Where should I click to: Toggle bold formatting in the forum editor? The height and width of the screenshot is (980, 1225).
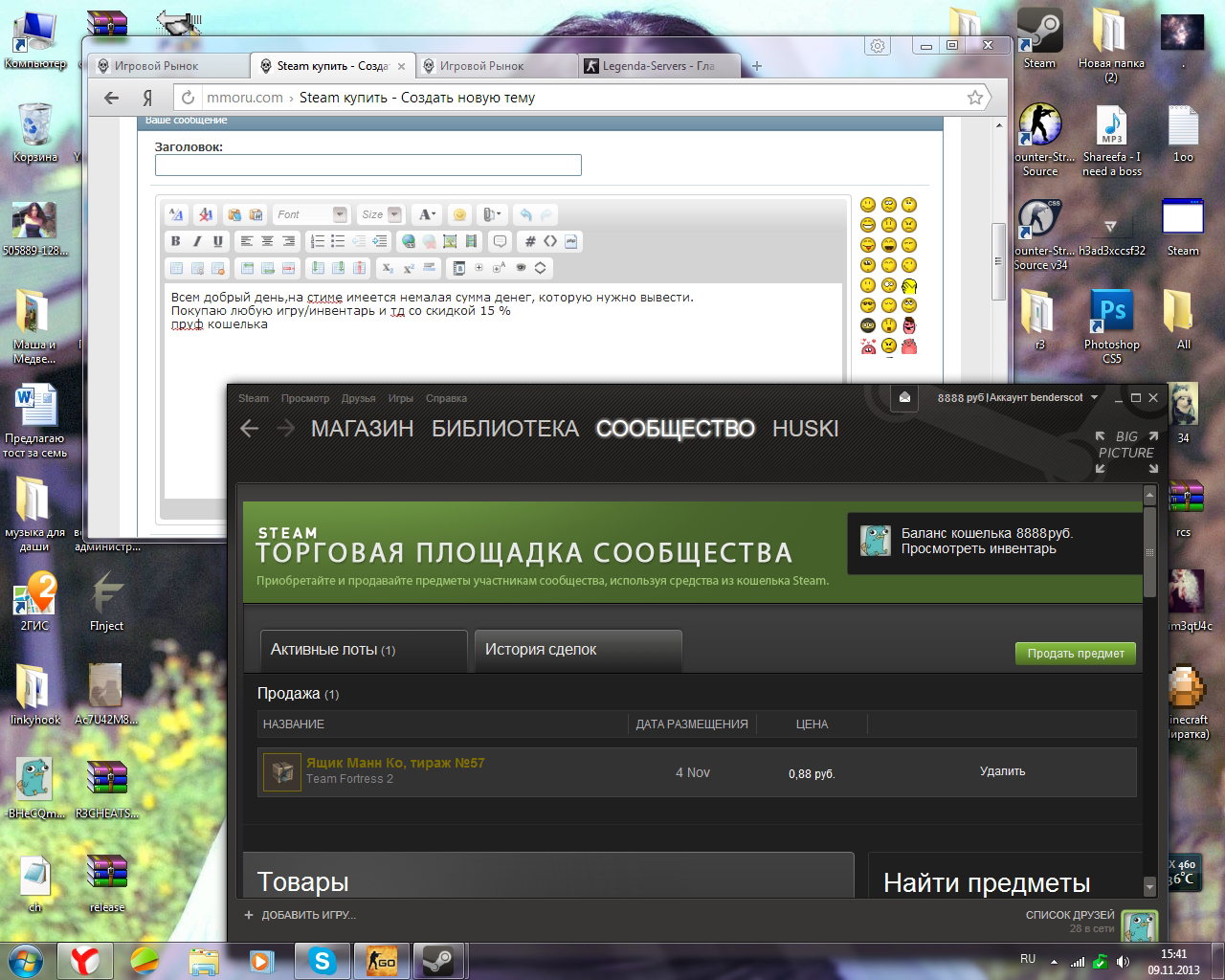(175, 241)
